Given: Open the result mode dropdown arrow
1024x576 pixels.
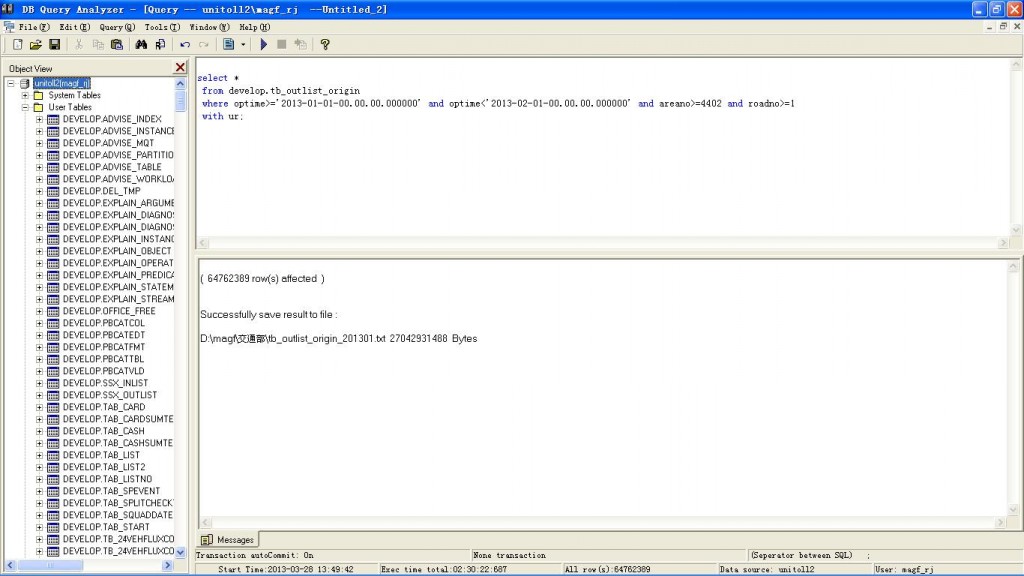Looking at the screenshot, I should tap(243, 44).
